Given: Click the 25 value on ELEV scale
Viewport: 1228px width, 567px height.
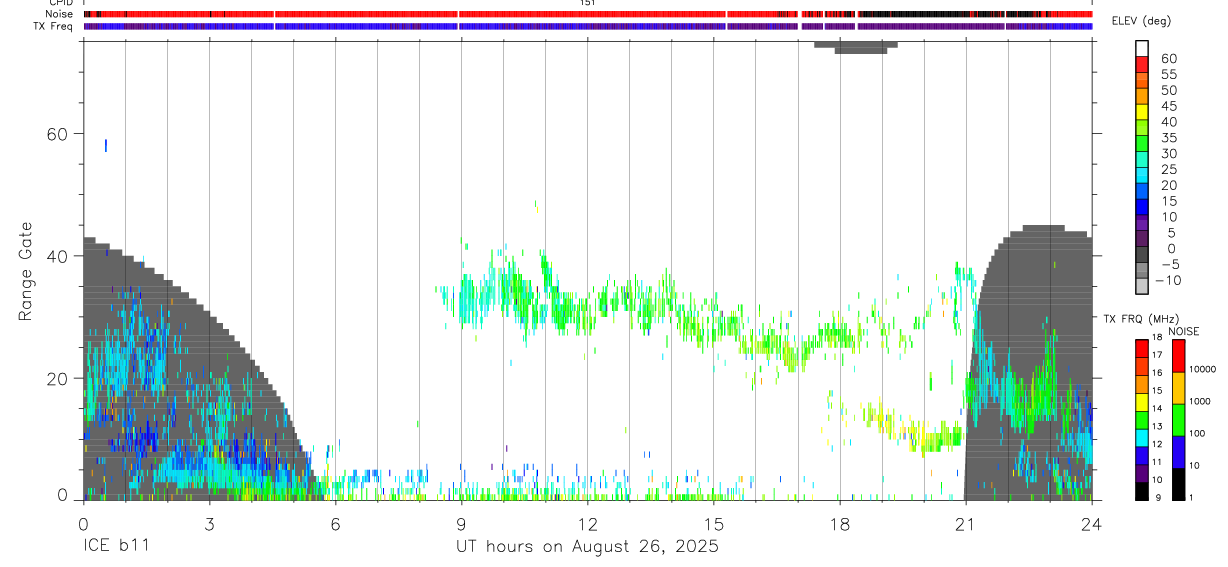Looking at the screenshot, I should [1168, 170].
